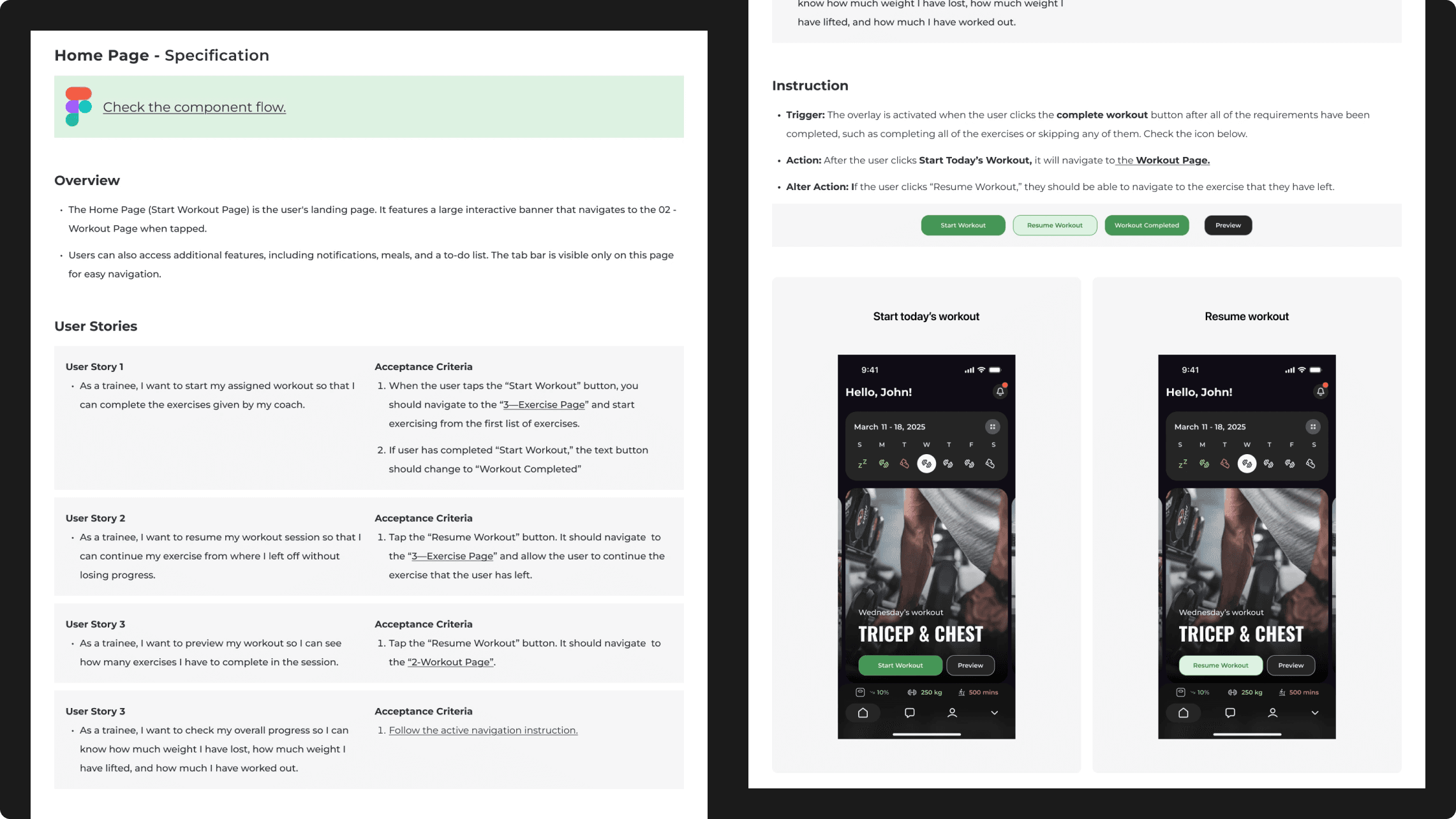Click the "User Stories" heading
The height and width of the screenshot is (819, 1456).
(x=96, y=326)
